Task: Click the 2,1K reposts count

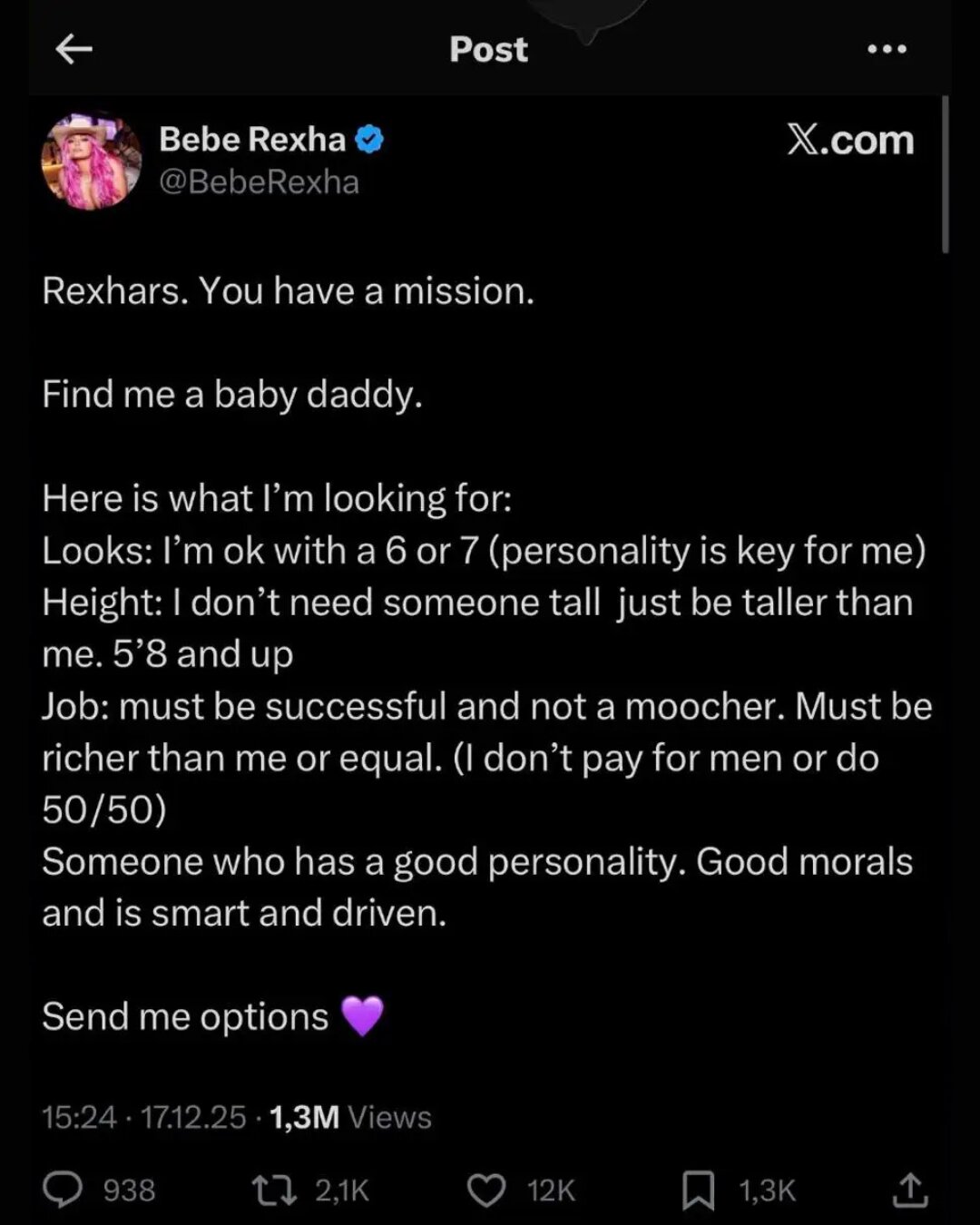Action: [x=342, y=1190]
